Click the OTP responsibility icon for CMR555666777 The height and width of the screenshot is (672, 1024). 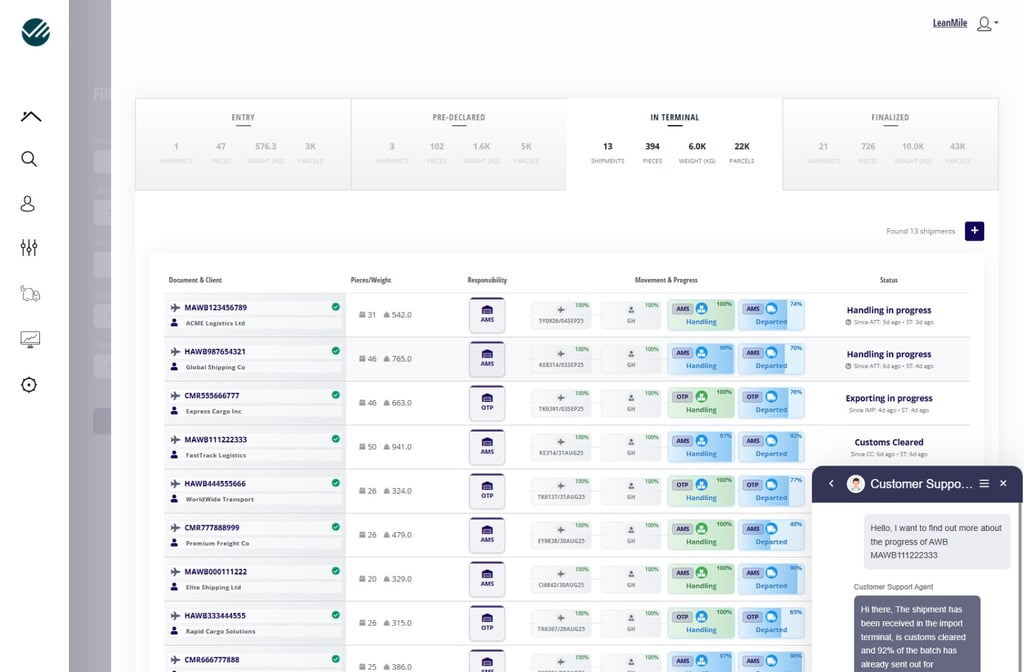click(x=487, y=403)
